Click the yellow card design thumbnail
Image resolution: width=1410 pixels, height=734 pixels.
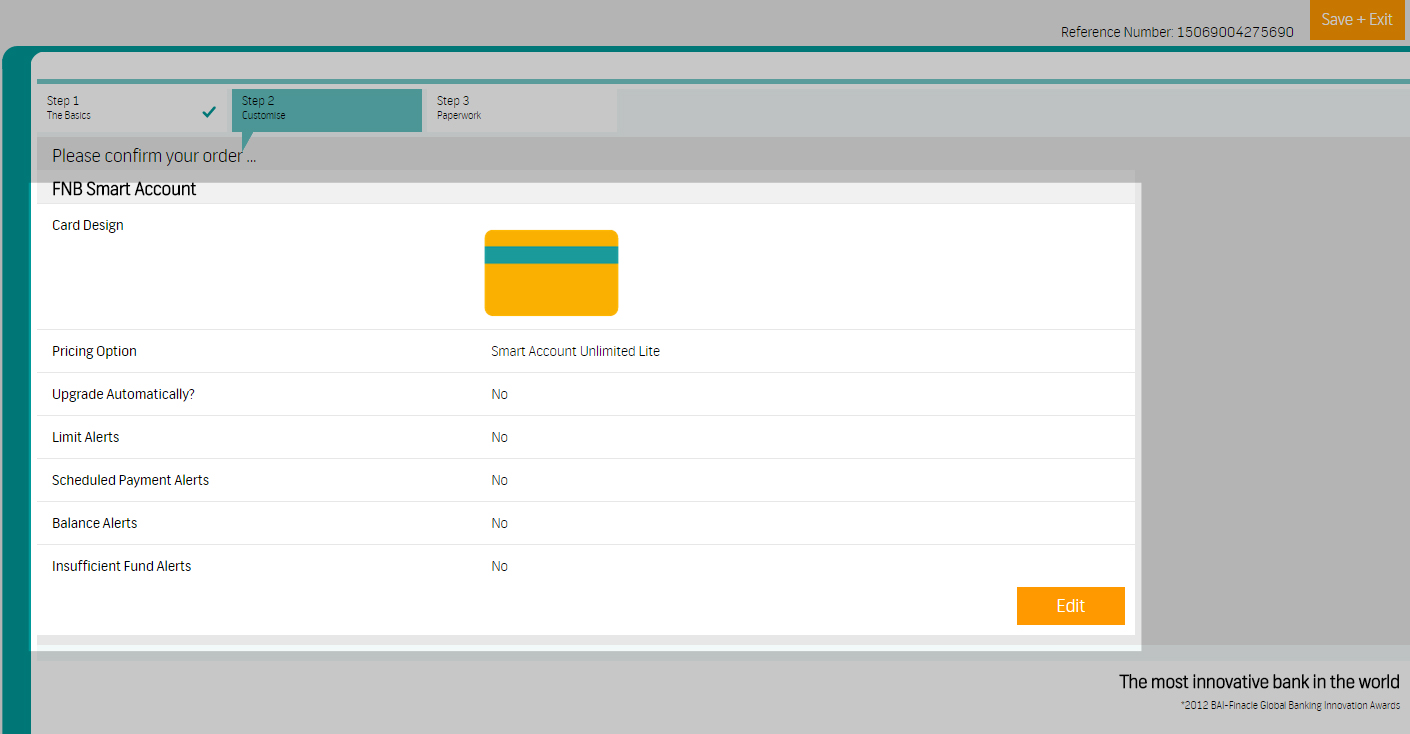[551, 273]
